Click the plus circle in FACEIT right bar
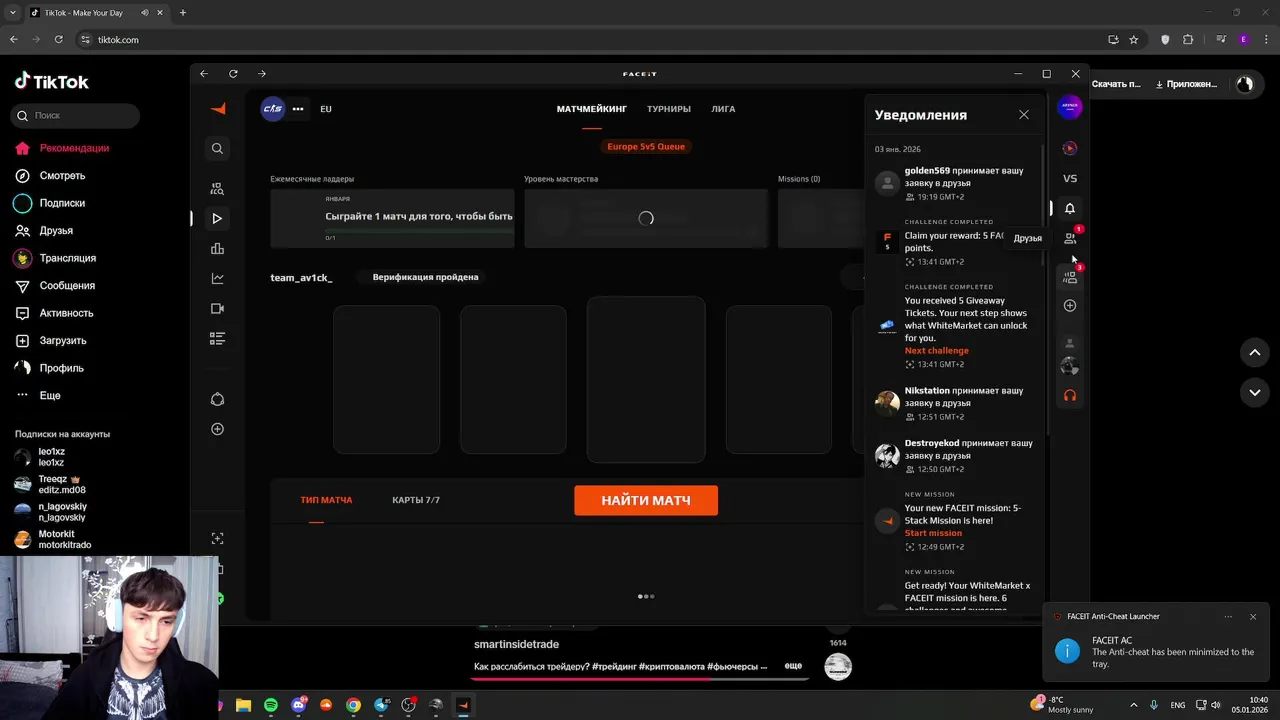This screenshot has height=720, width=1280. click(x=1070, y=305)
